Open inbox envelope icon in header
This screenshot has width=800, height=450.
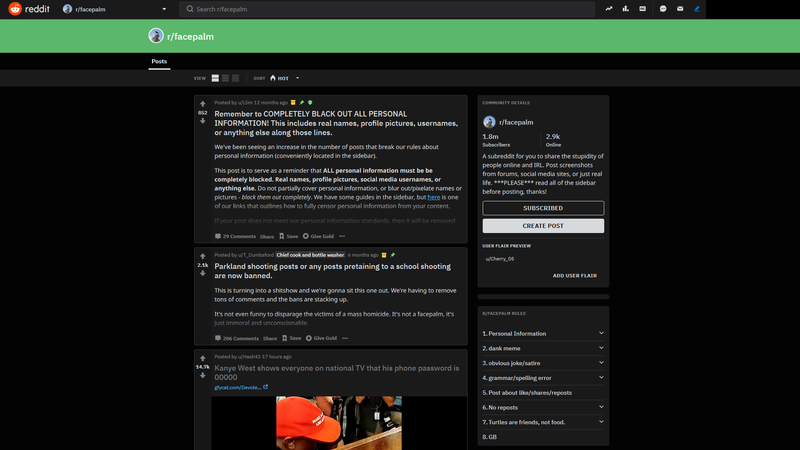coord(680,9)
